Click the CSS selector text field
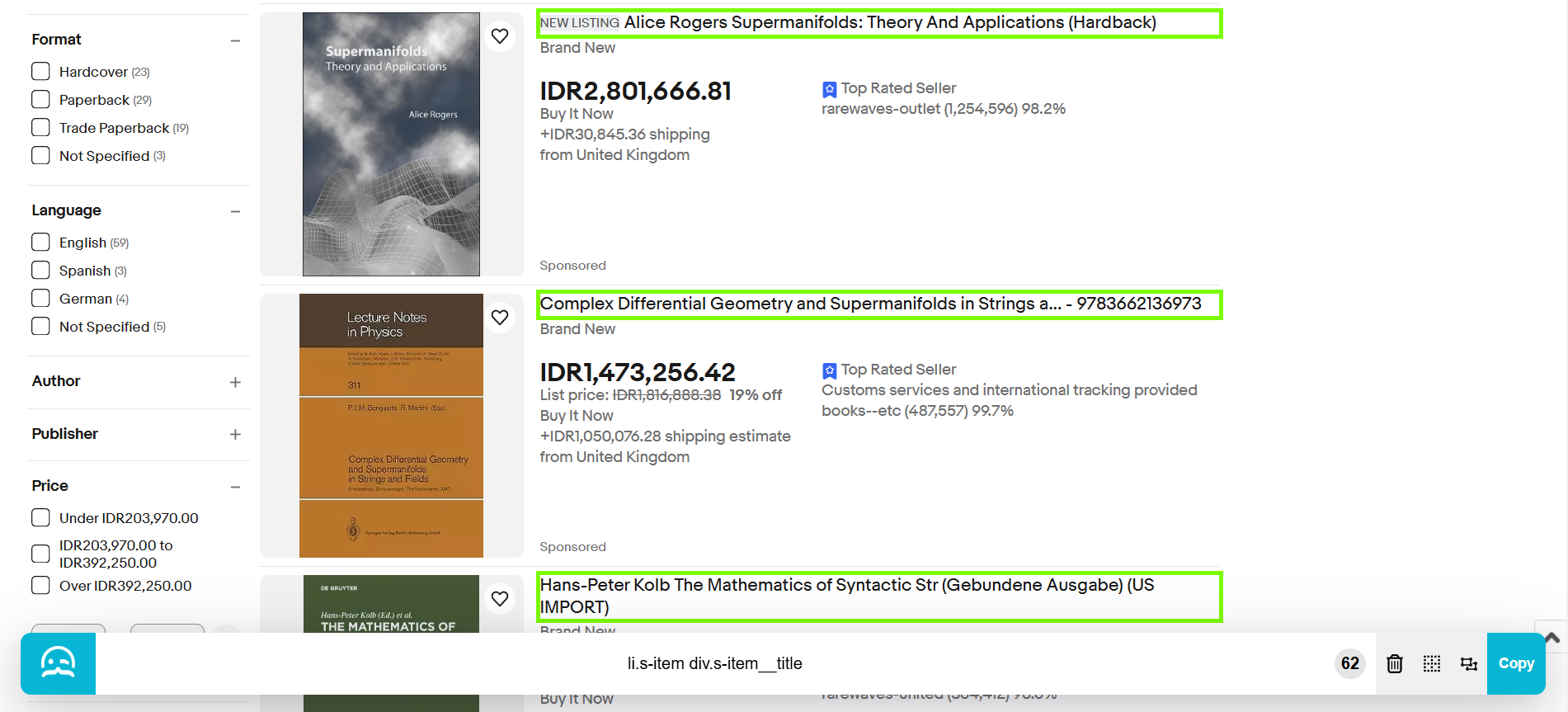1568x712 pixels. [x=714, y=663]
